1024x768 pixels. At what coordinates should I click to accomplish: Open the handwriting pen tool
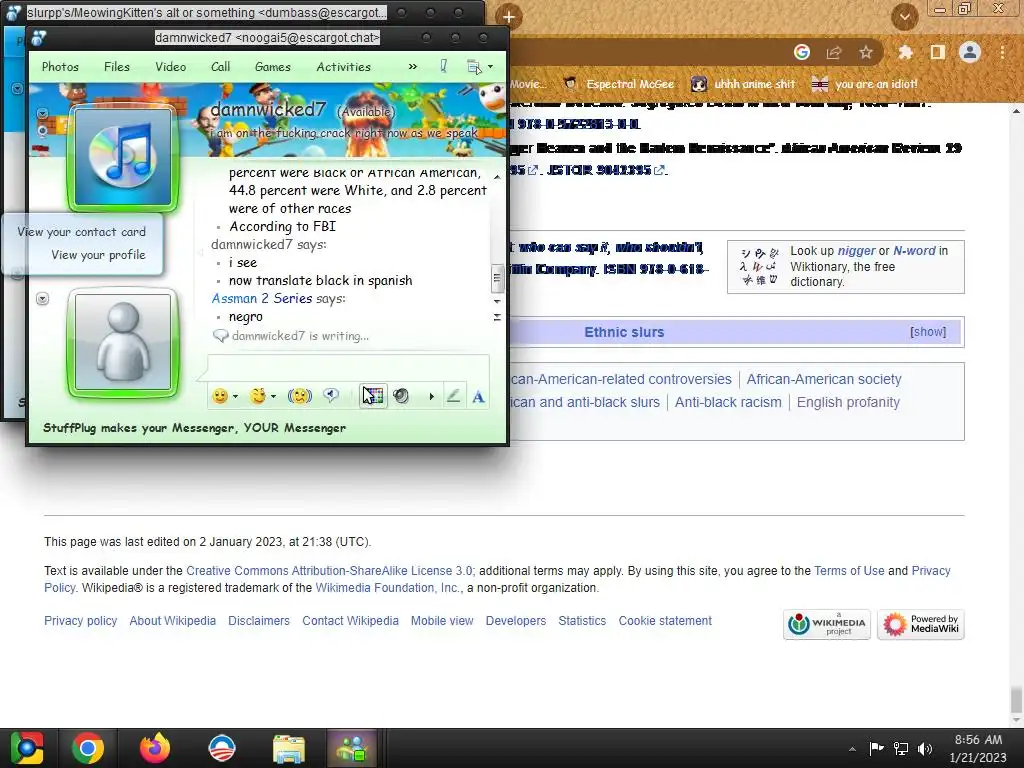453,396
